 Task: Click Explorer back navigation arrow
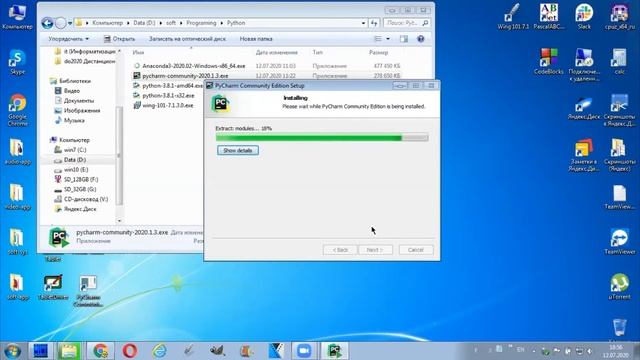[x=47, y=23]
